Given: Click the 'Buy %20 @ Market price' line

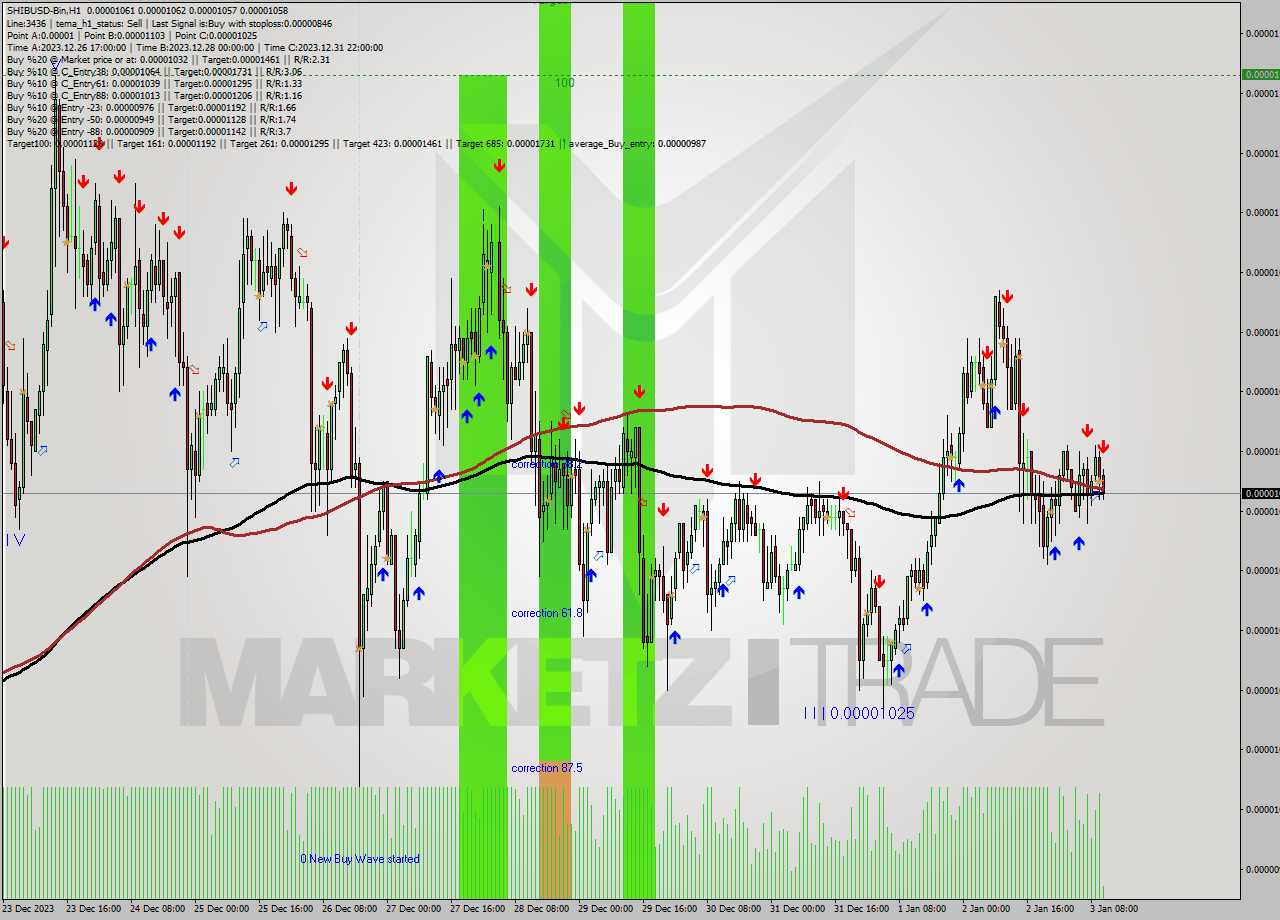Looking at the screenshot, I should pyautogui.click(x=168, y=59).
